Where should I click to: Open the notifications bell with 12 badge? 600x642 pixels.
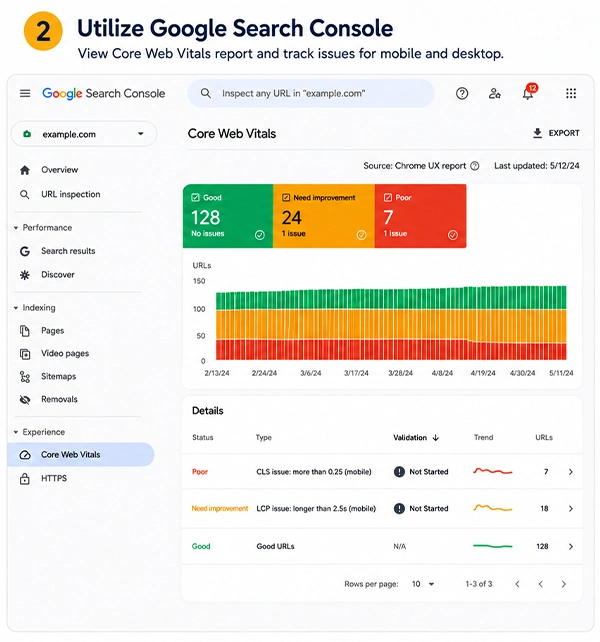coord(529,93)
